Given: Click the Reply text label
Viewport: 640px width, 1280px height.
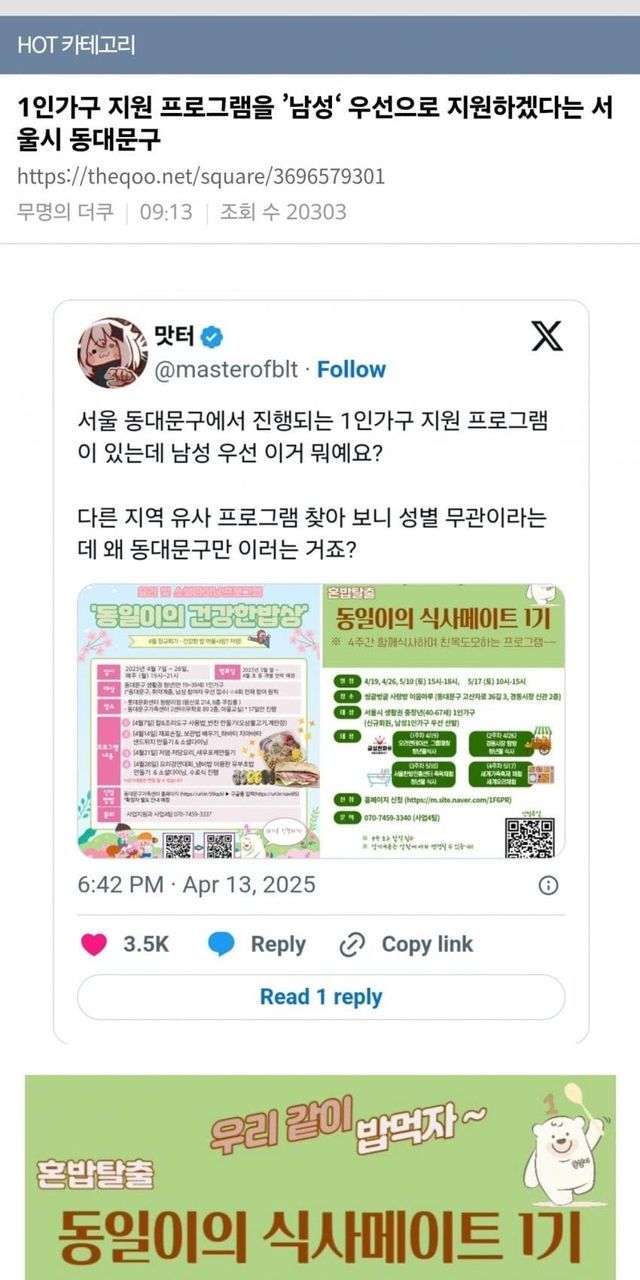Looking at the screenshot, I should [x=278, y=944].
